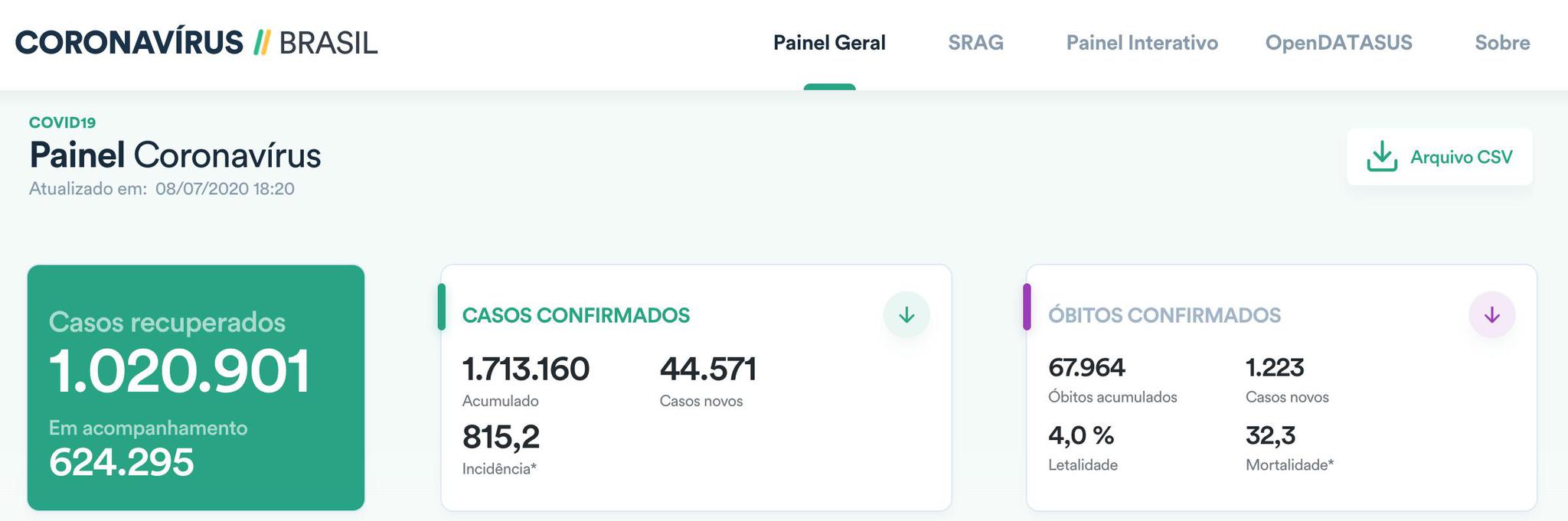
Task: Click the 44.571 Casos novos value
Action: [x=708, y=369]
